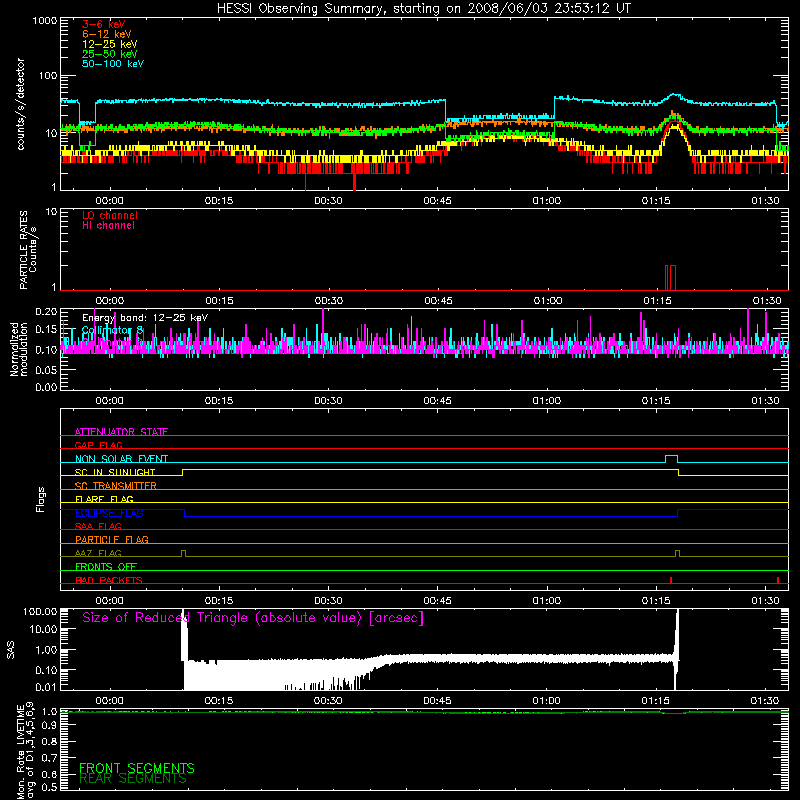Click the SAS white spike near 01:18
Viewport: 800px width, 800px height.
point(677,649)
